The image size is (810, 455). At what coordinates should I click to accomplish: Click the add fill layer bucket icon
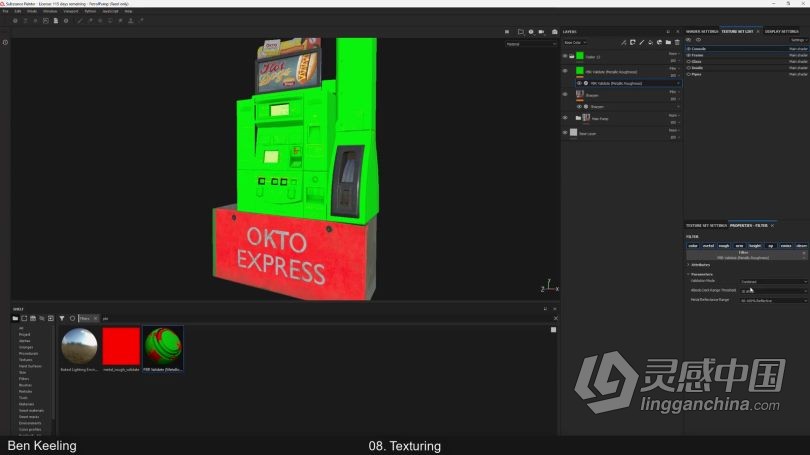(x=650, y=42)
